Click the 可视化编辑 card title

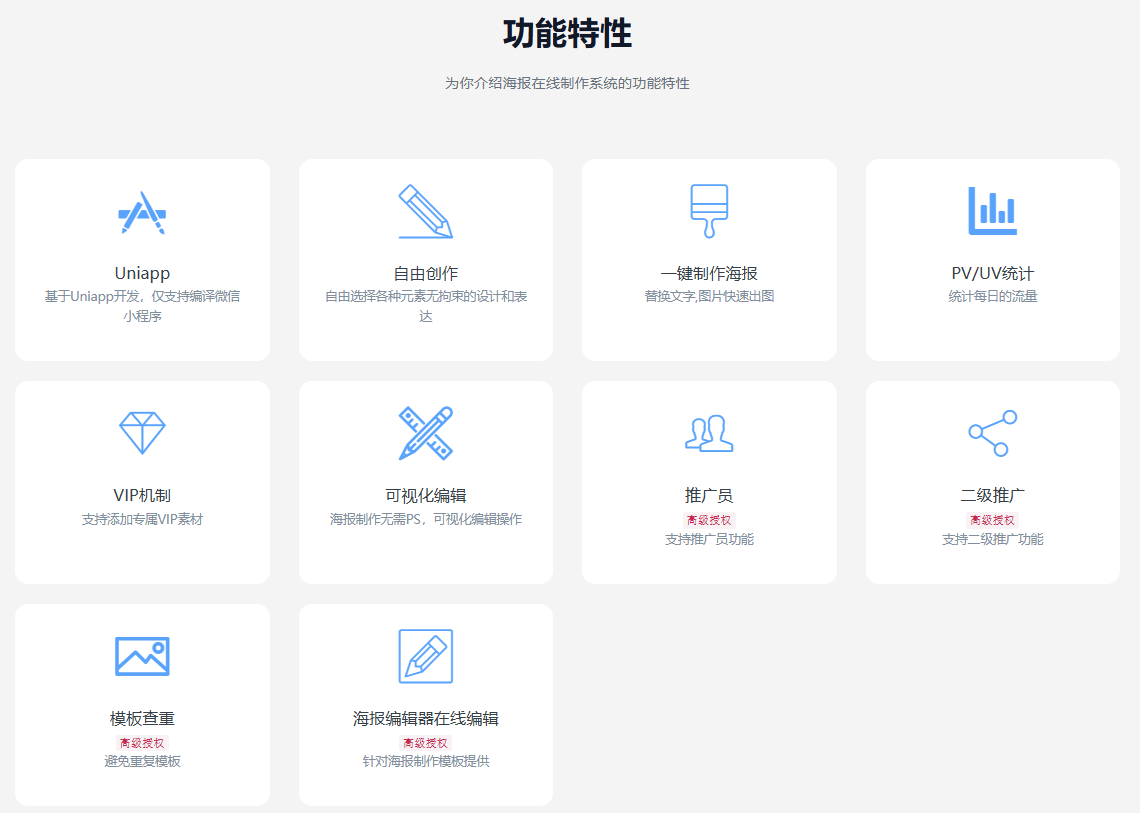tap(426, 495)
